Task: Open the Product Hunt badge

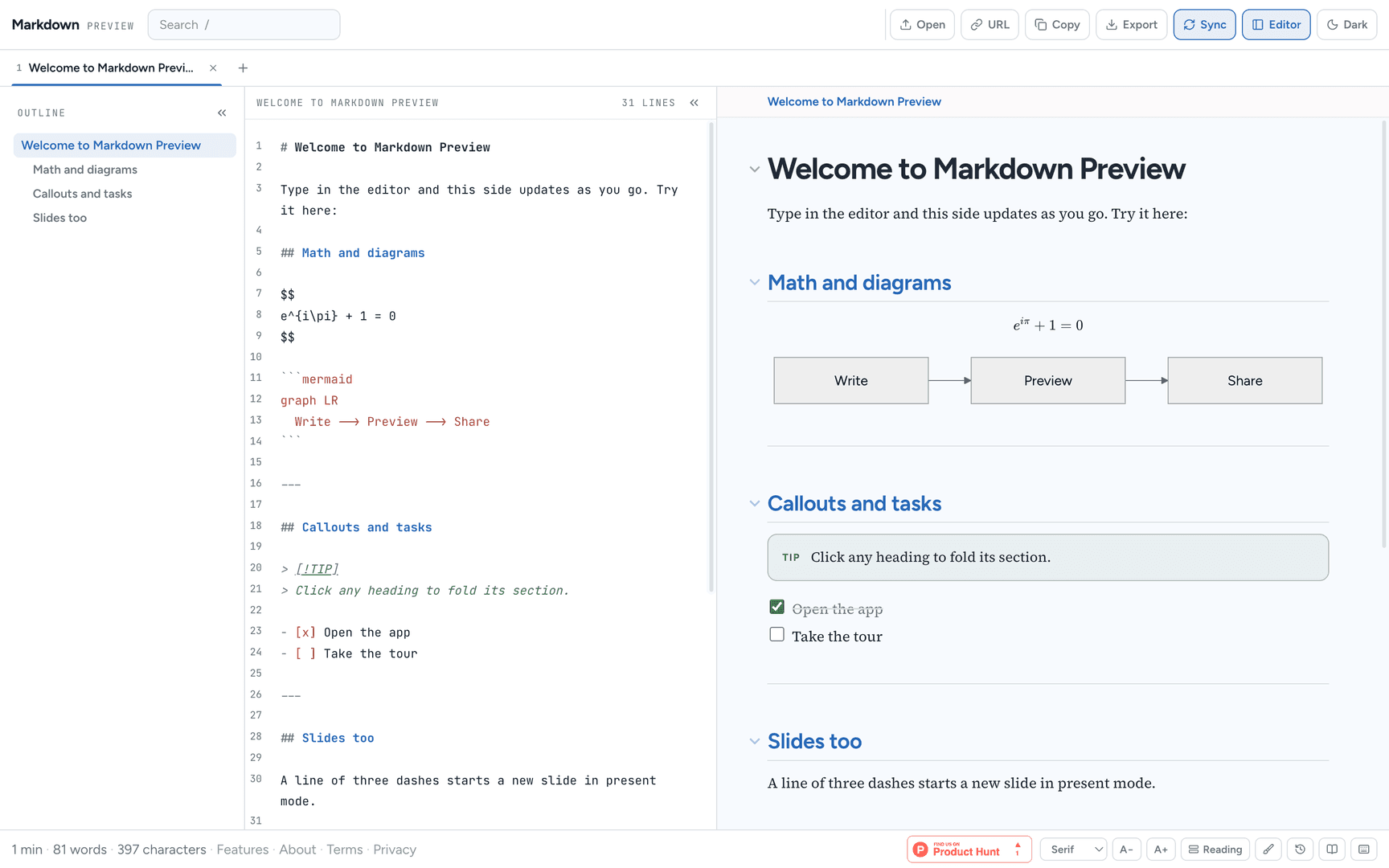Action: coord(969,850)
